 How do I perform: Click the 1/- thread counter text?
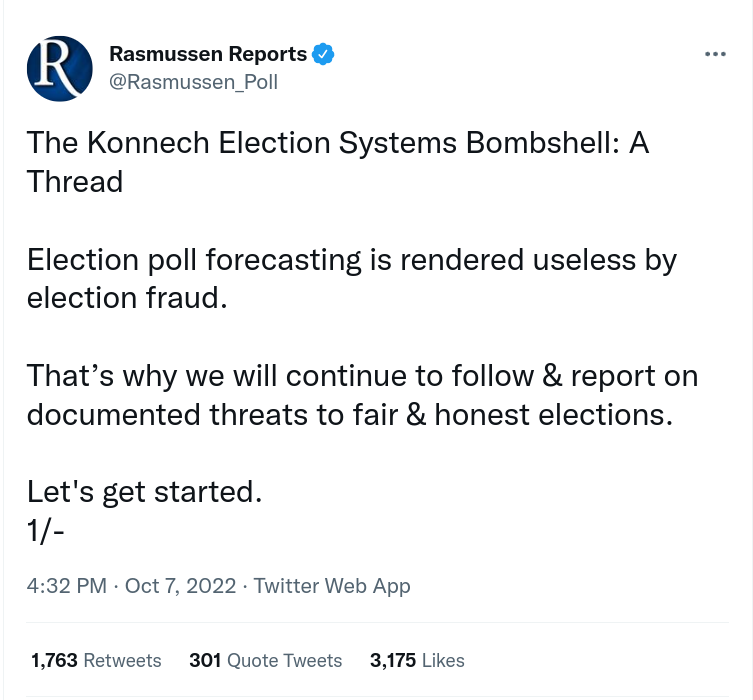[x=46, y=530]
